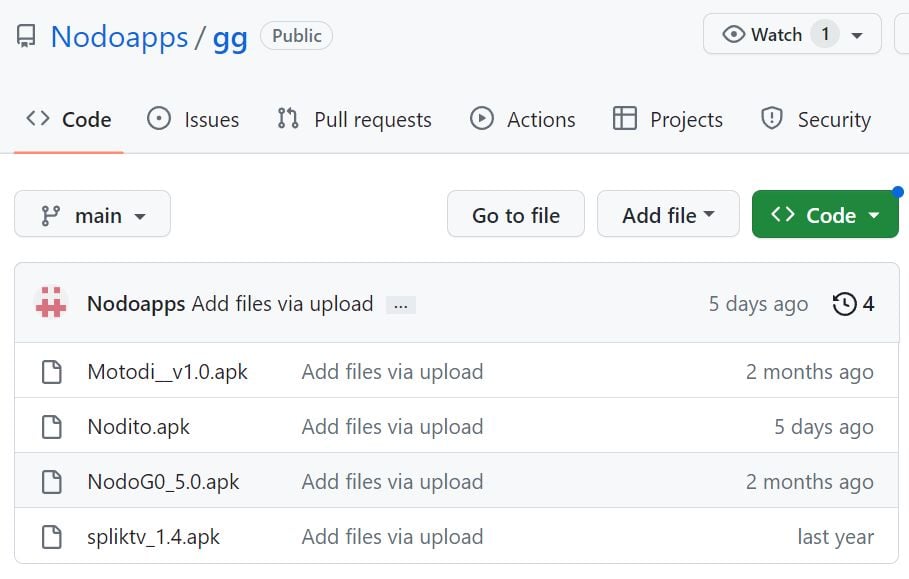
Task: Click 2 months ago in NodoG0_5.0.apk row
Action: click(810, 482)
